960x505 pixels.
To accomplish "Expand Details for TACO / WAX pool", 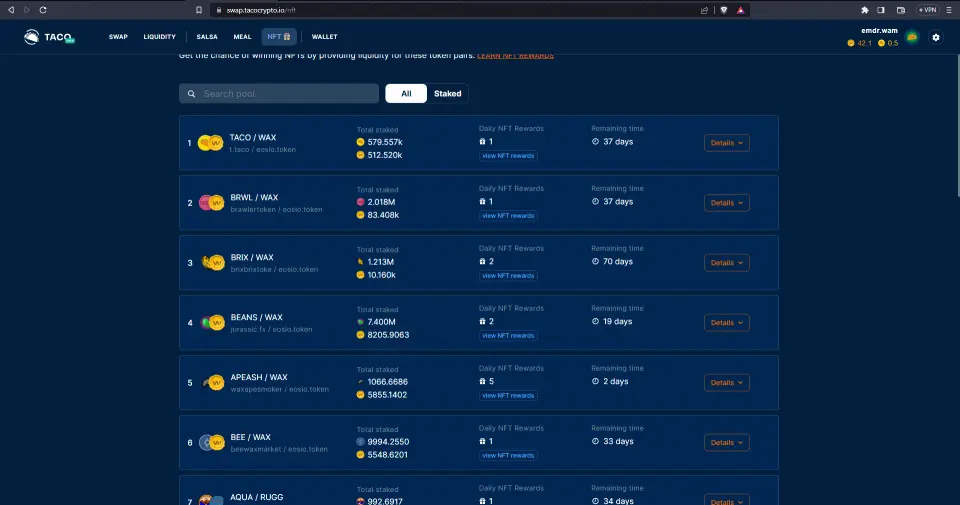I will tap(726, 143).
